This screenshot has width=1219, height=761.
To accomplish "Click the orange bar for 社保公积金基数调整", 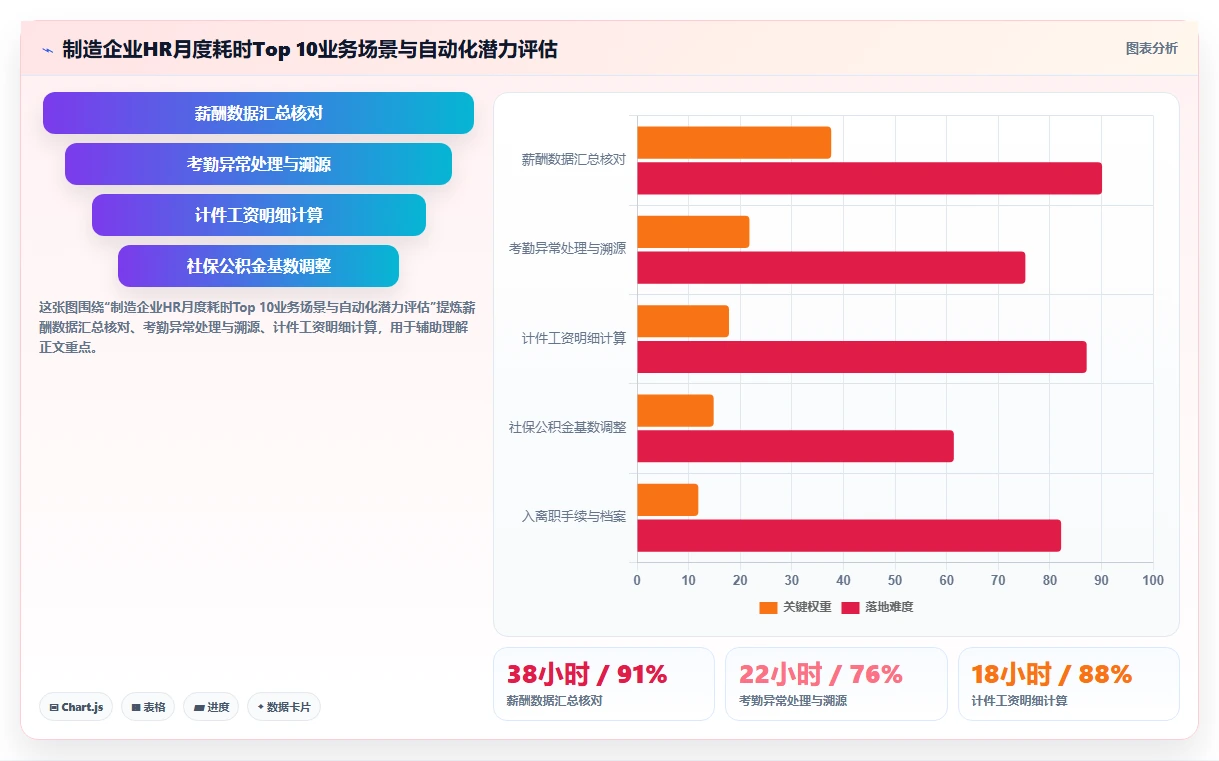I will point(675,410).
